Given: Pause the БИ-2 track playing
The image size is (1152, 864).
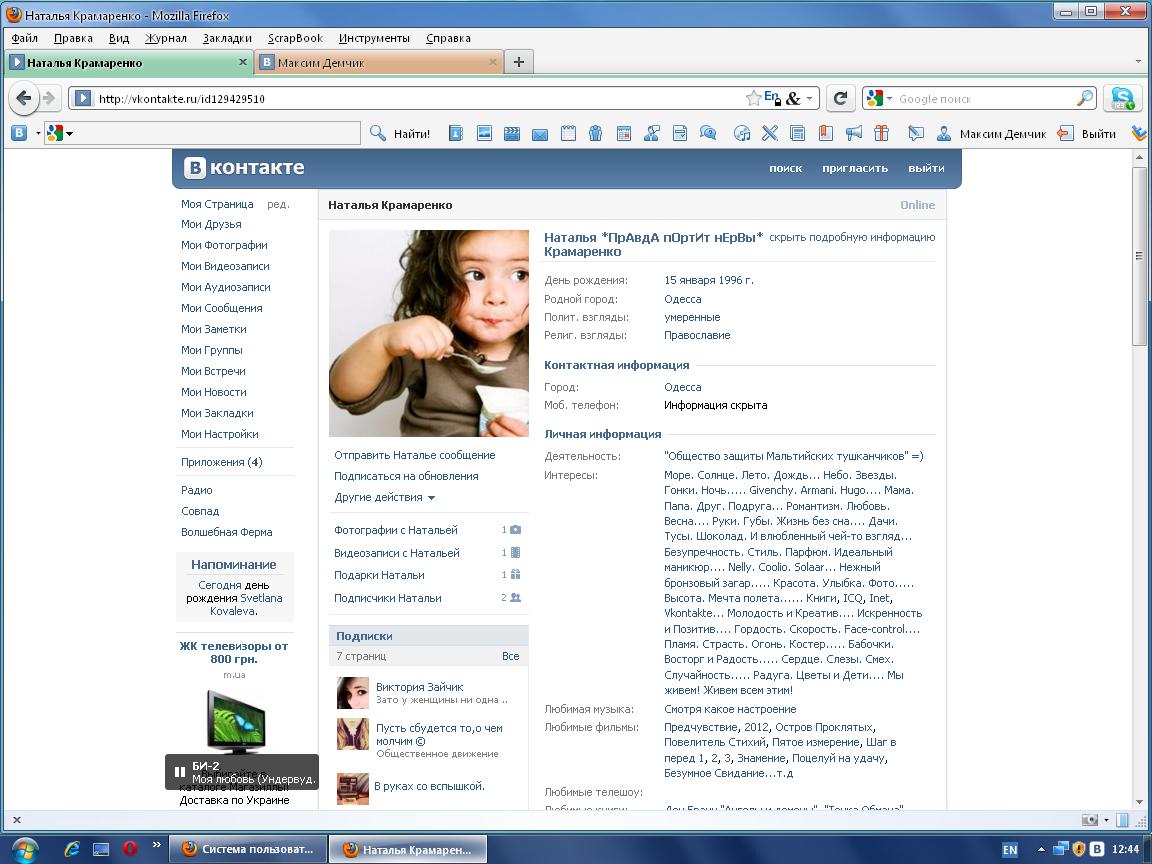Looking at the screenshot, I should (x=180, y=772).
